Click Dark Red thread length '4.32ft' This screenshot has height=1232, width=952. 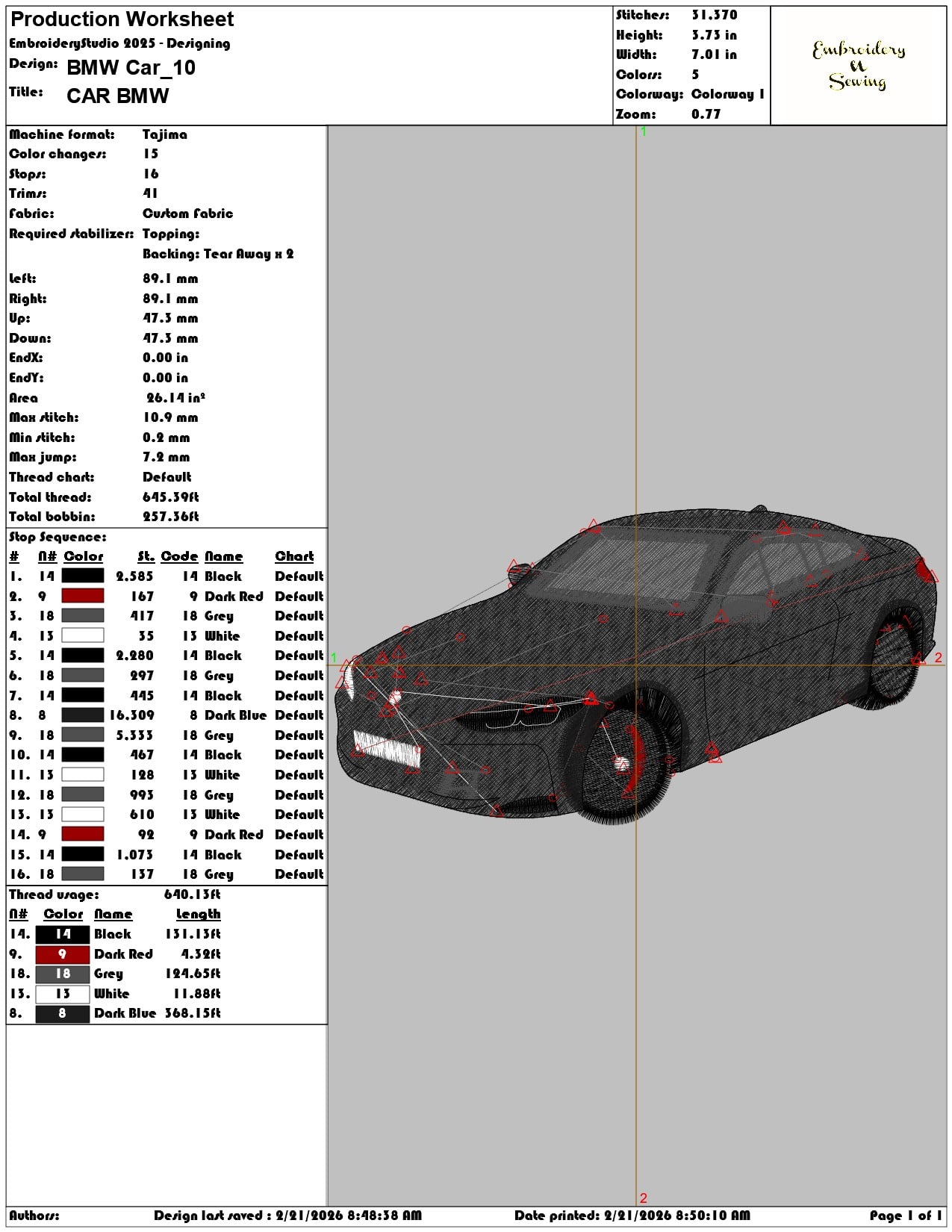(200, 953)
